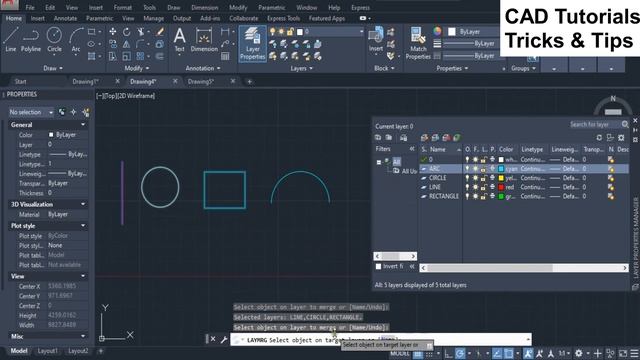Click the Insert block icon
Image resolution: width=640 pixels, height=360 pixels.
tap(376, 40)
